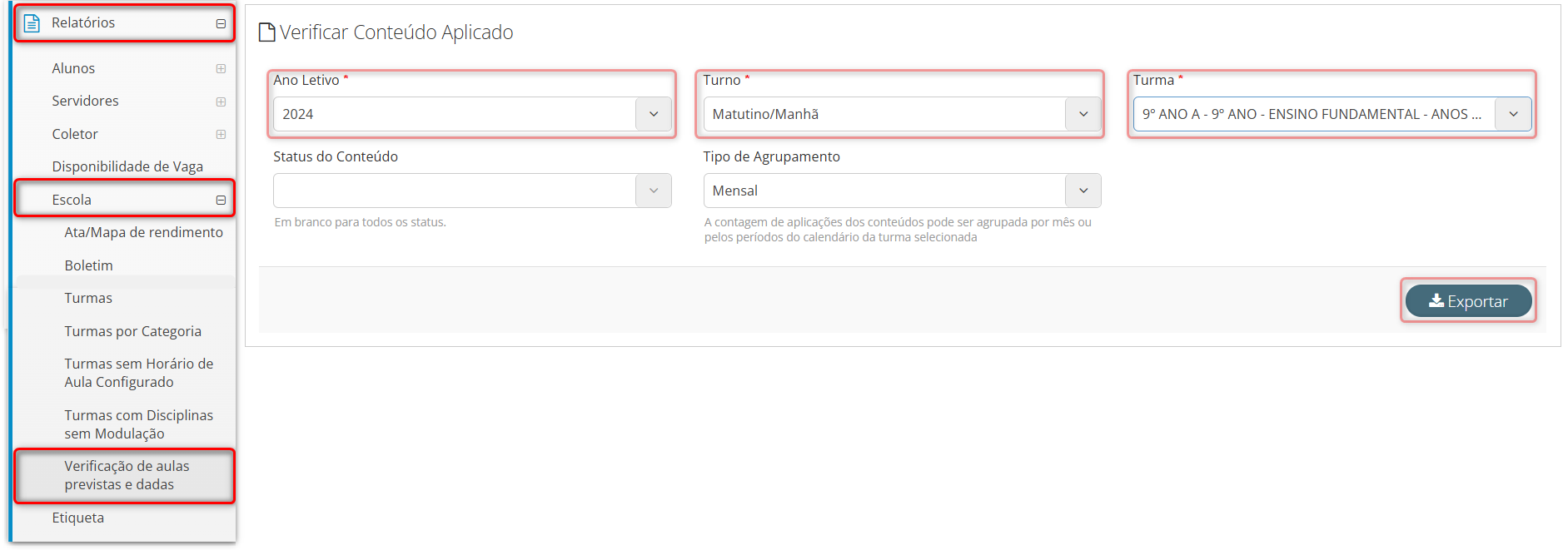Expand the Servidores submenu
The height and width of the screenshot is (550, 1568).
click(x=221, y=102)
